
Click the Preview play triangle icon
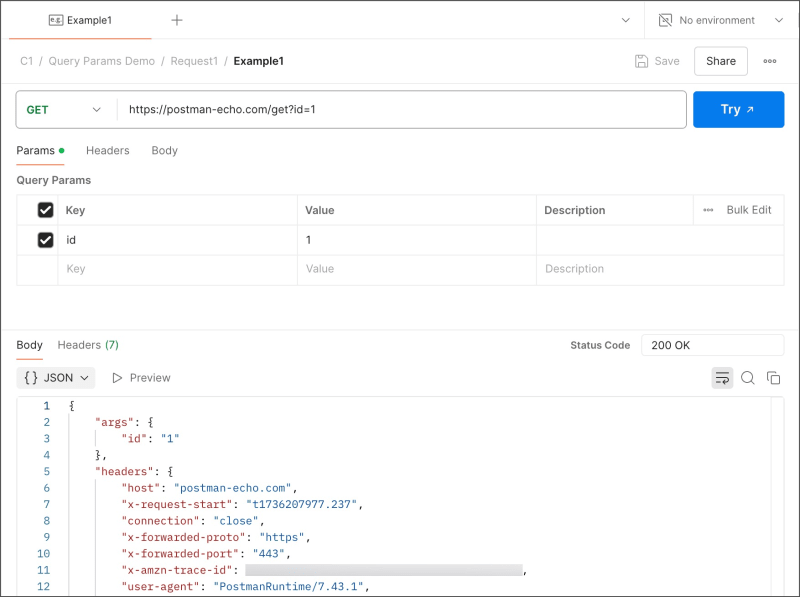[117, 378]
